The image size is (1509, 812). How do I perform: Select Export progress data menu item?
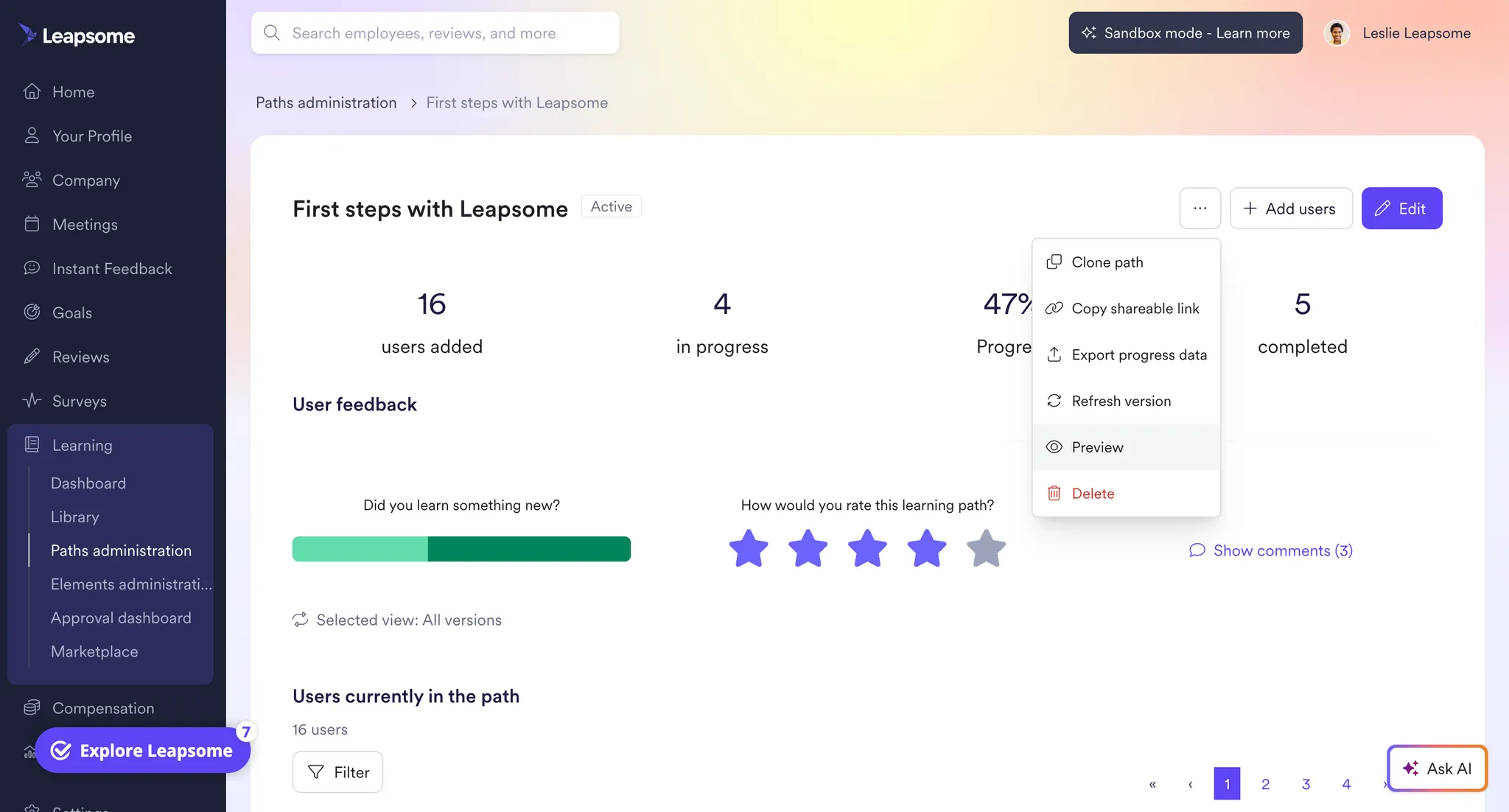(x=1138, y=355)
